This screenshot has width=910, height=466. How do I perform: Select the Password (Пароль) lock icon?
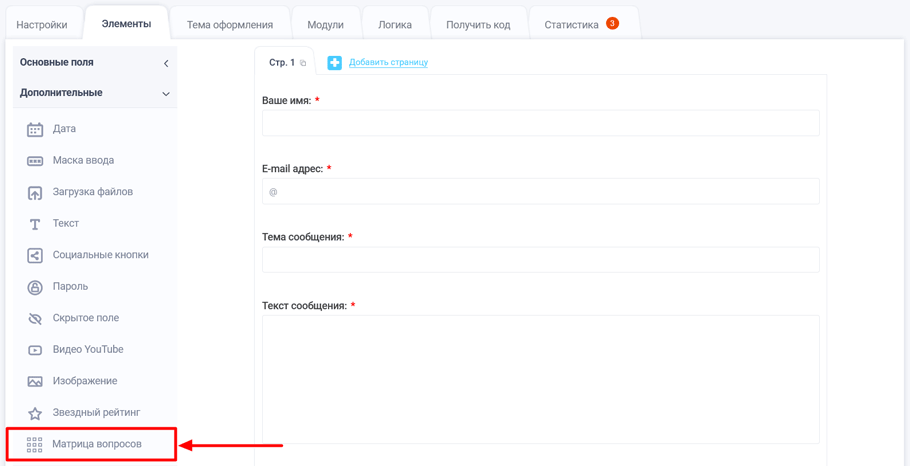(35, 287)
